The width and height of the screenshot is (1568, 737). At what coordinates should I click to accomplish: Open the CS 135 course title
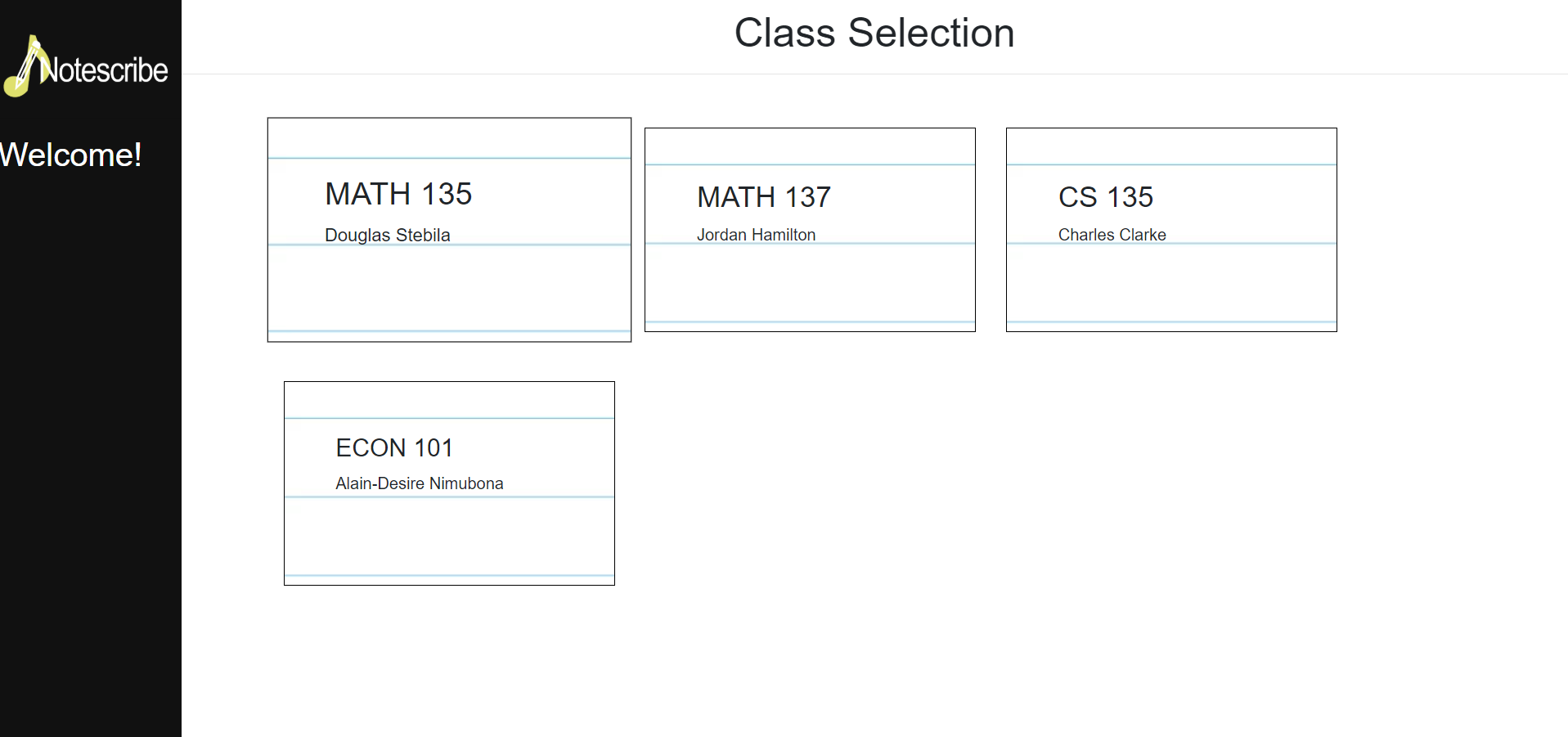pos(1105,197)
